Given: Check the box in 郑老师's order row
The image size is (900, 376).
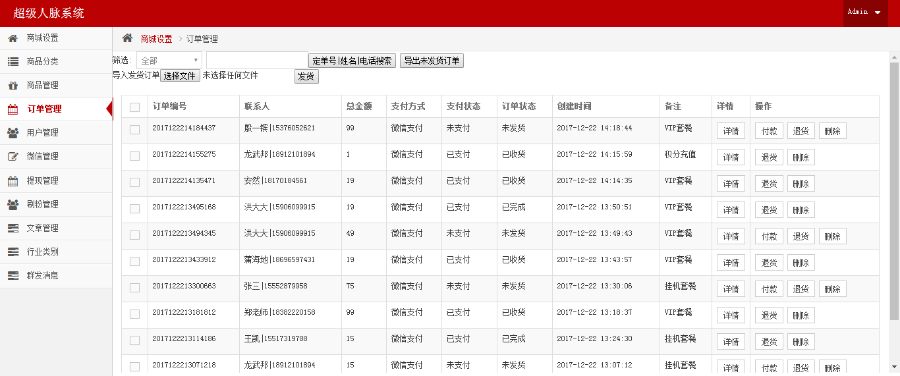Looking at the screenshot, I should 135,315.
